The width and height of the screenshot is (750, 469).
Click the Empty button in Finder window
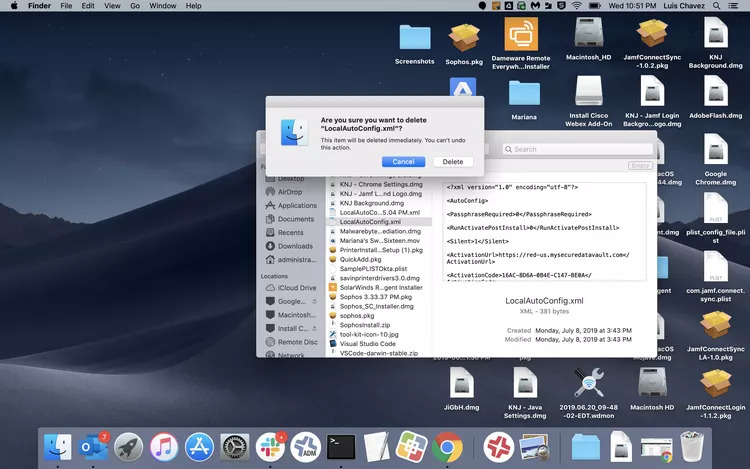click(640, 165)
